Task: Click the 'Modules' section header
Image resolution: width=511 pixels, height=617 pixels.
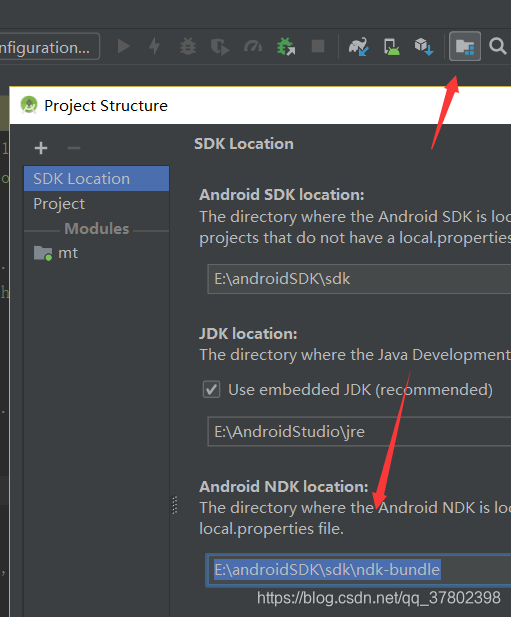Action: (x=97, y=229)
